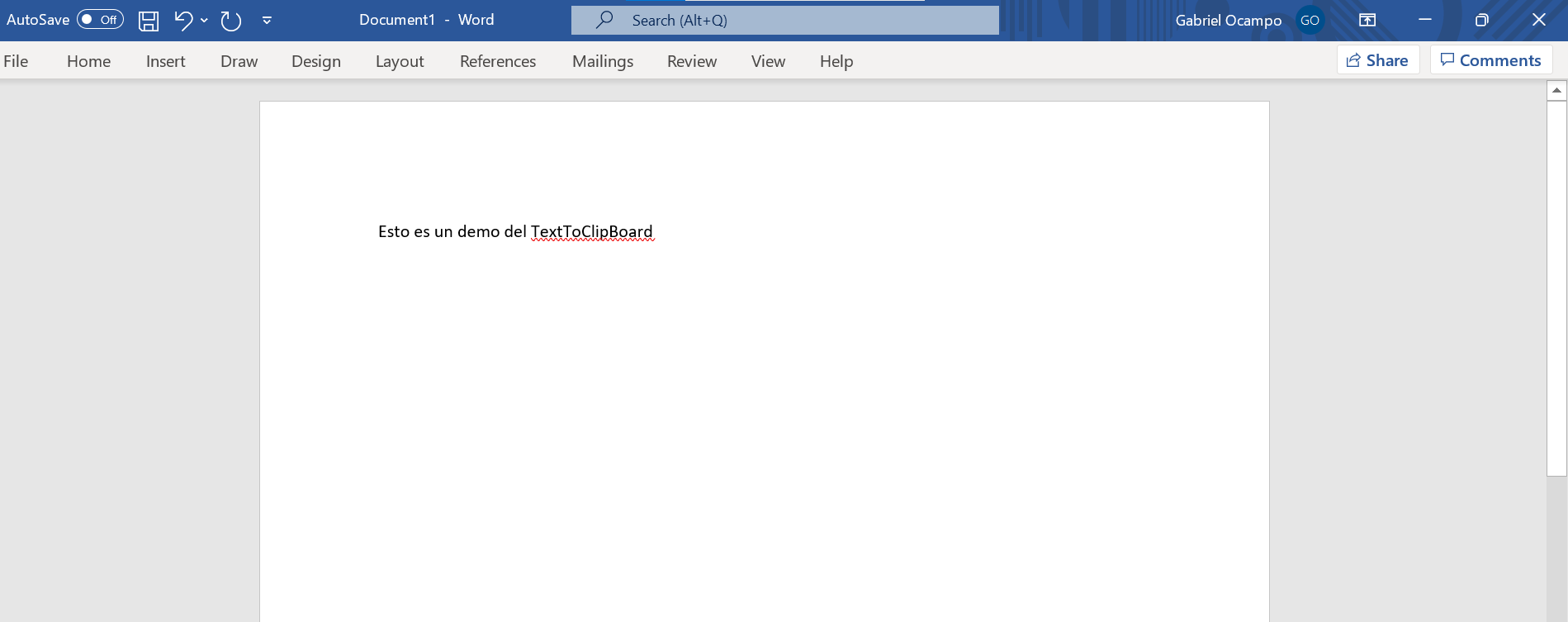
Task: Click the search magnifier icon
Action: click(x=605, y=19)
